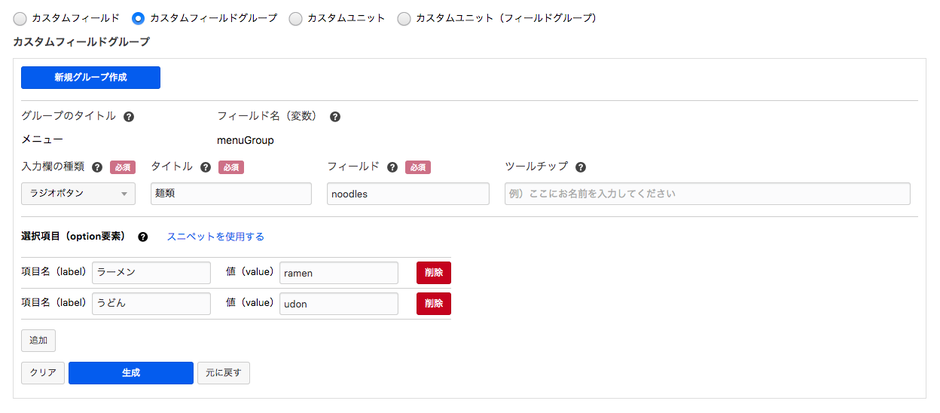Image resolution: width=940 pixels, height=413 pixels.
Task: Select the カスタムフィールド radio button
Action: (x=20, y=18)
